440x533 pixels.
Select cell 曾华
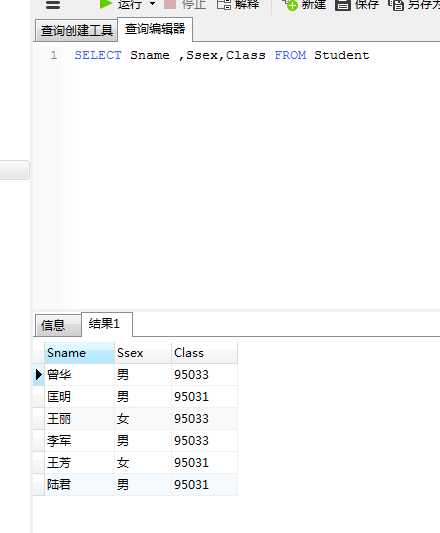pos(79,375)
